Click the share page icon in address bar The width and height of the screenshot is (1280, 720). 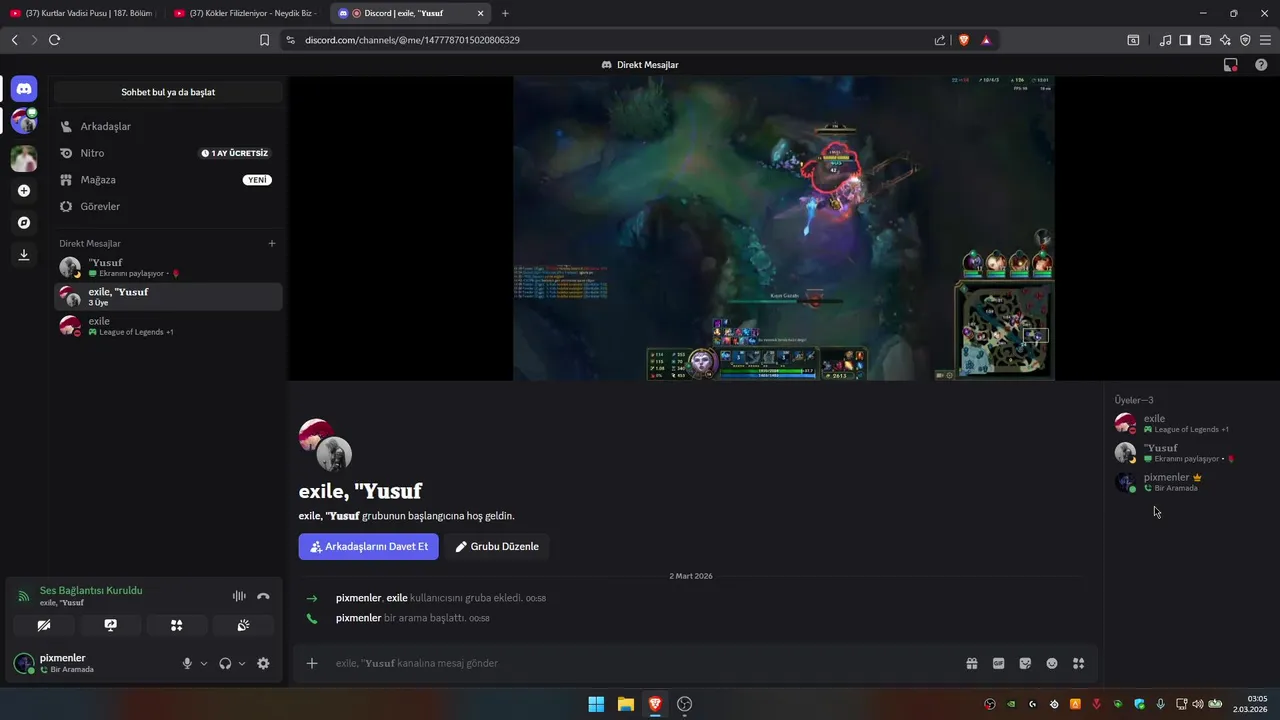[x=940, y=40]
